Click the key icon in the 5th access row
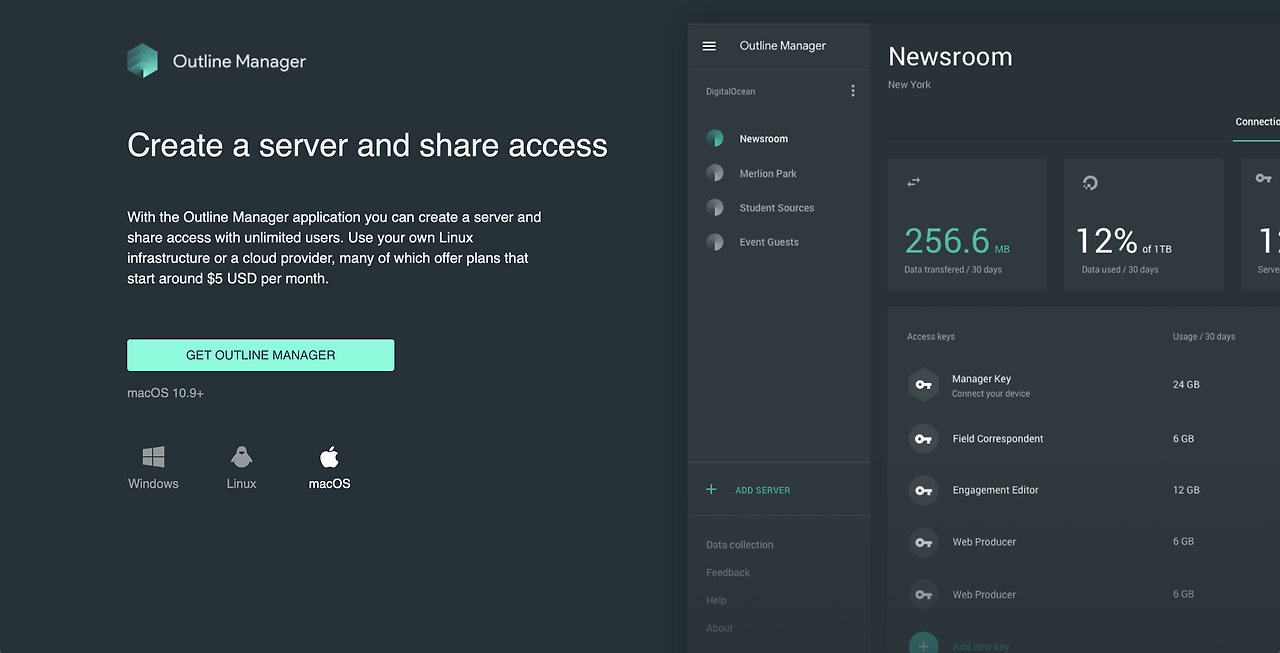 [x=923, y=595]
